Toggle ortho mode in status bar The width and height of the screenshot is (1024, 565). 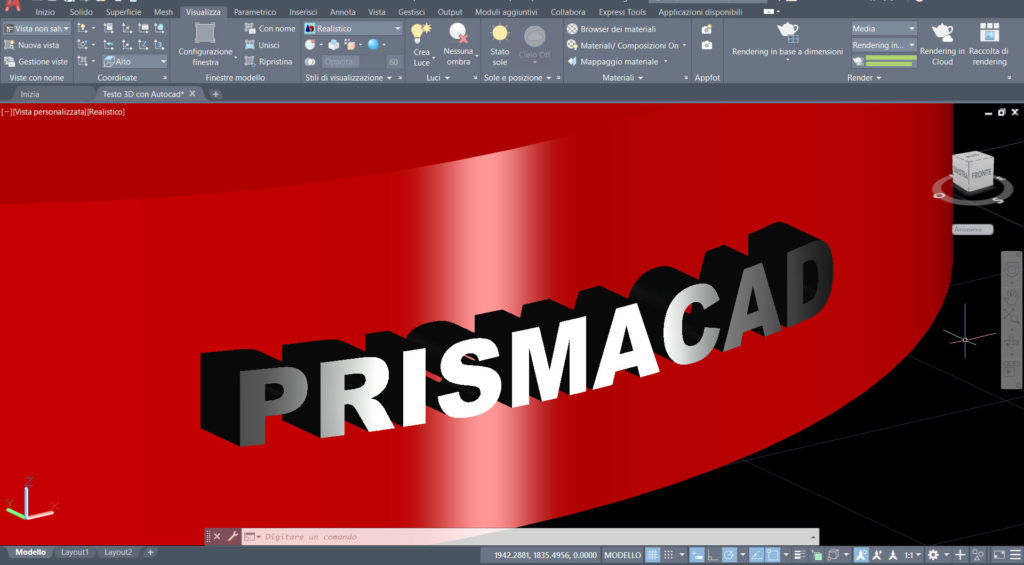tap(713, 555)
